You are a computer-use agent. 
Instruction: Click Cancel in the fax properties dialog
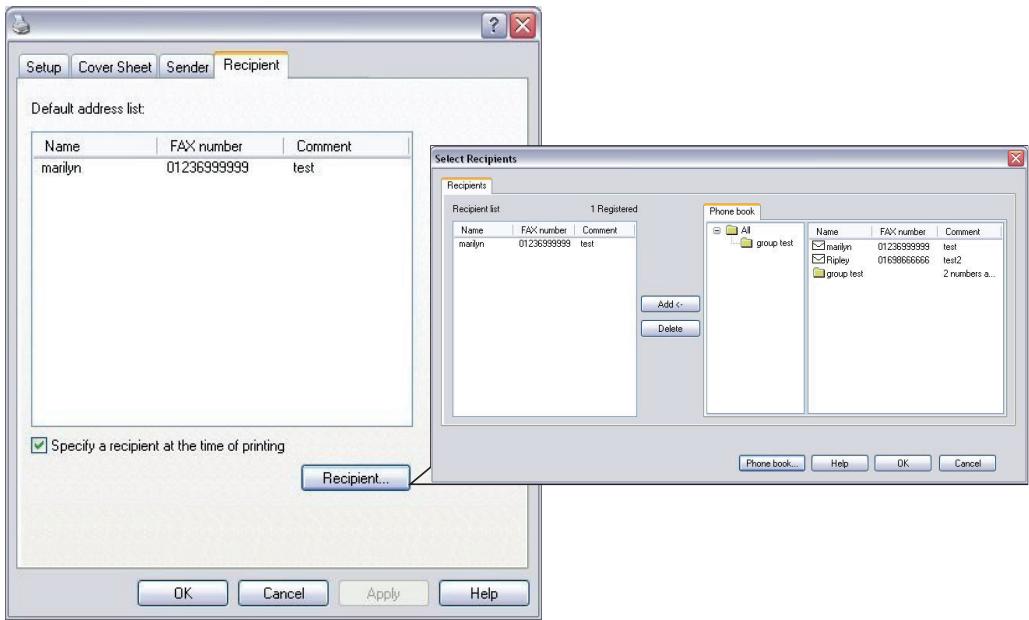point(284,594)
